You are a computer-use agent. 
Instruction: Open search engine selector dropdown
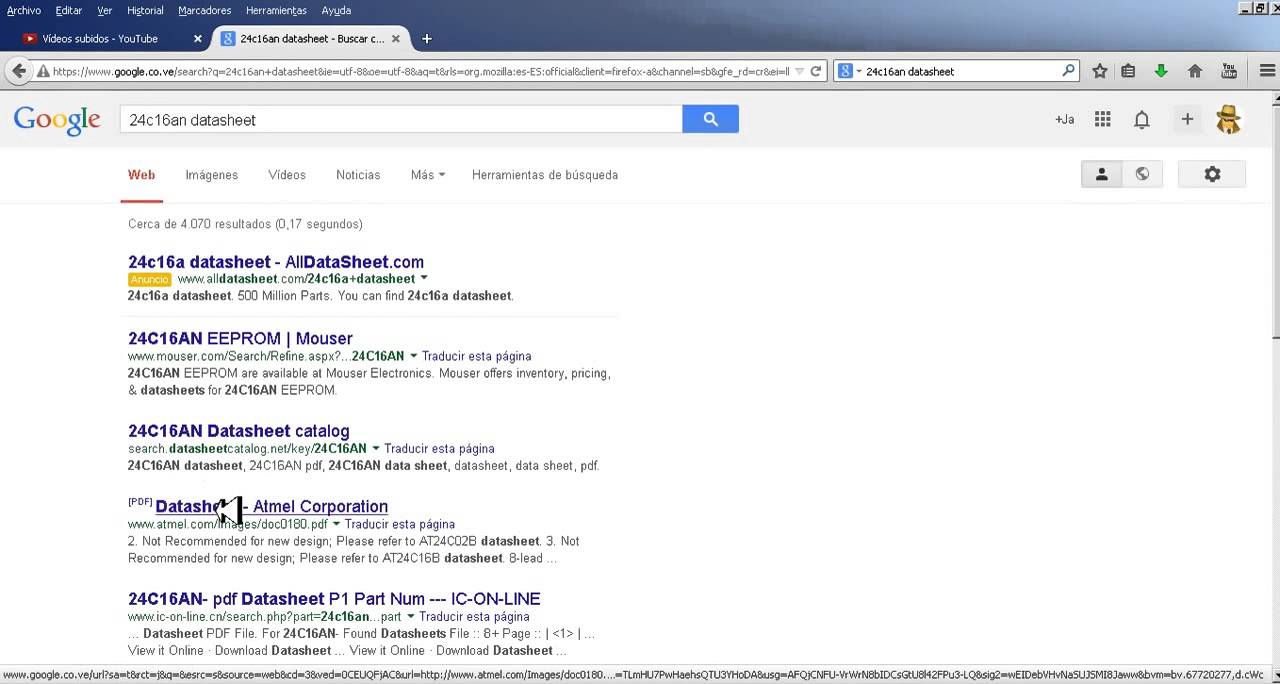tap(848, 71)
